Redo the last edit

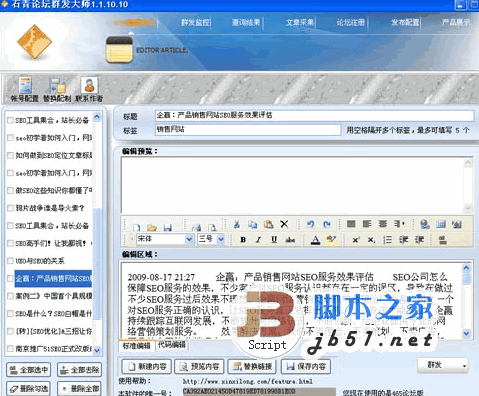pos(327,224)
